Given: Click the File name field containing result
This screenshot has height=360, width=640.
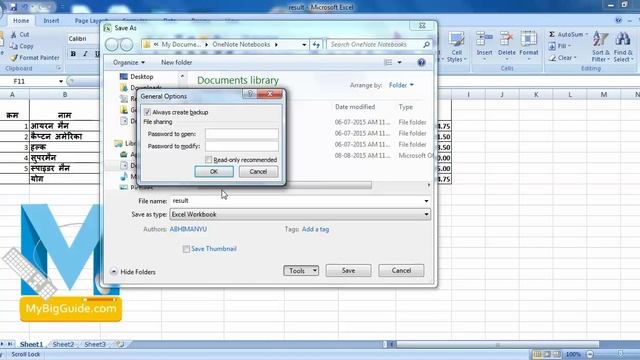Looking at the screenshot, I should point(297,201).
